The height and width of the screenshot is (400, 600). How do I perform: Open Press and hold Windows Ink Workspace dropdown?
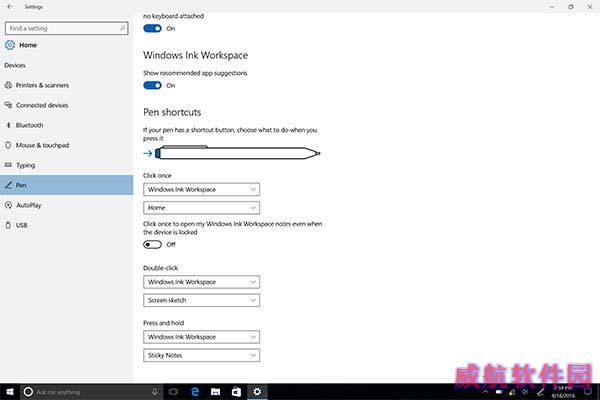[x=201, y=337]
